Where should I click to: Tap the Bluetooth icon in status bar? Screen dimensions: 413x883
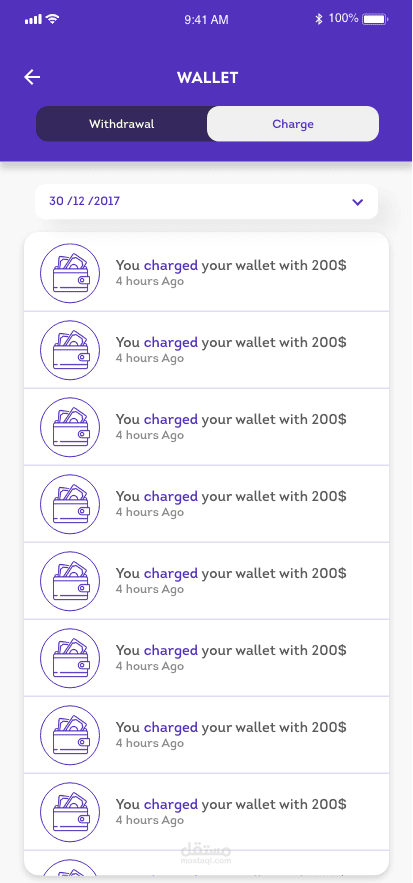point(318,19)
